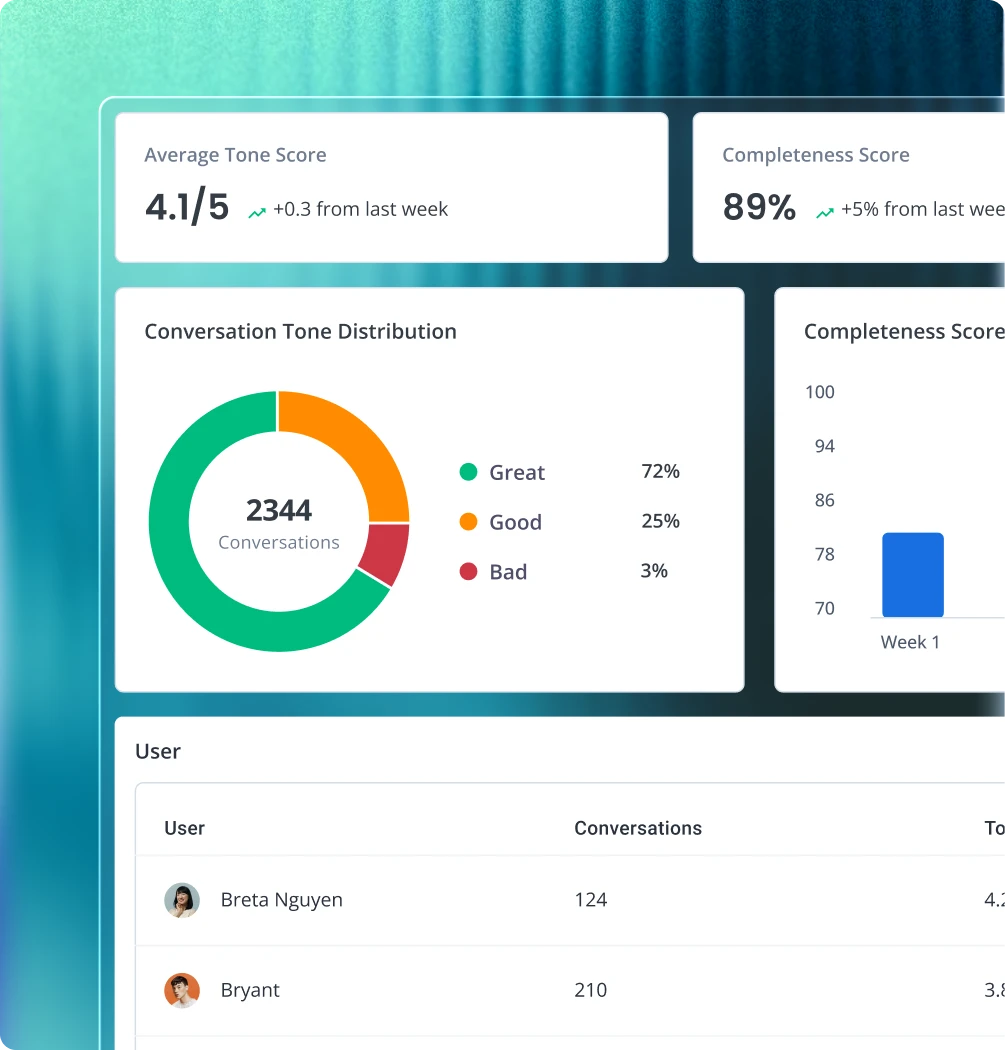This screenshot has height=1050, width=1005.
Task: Select the Great 72% legend entry
Action: (x=570, y=472)
